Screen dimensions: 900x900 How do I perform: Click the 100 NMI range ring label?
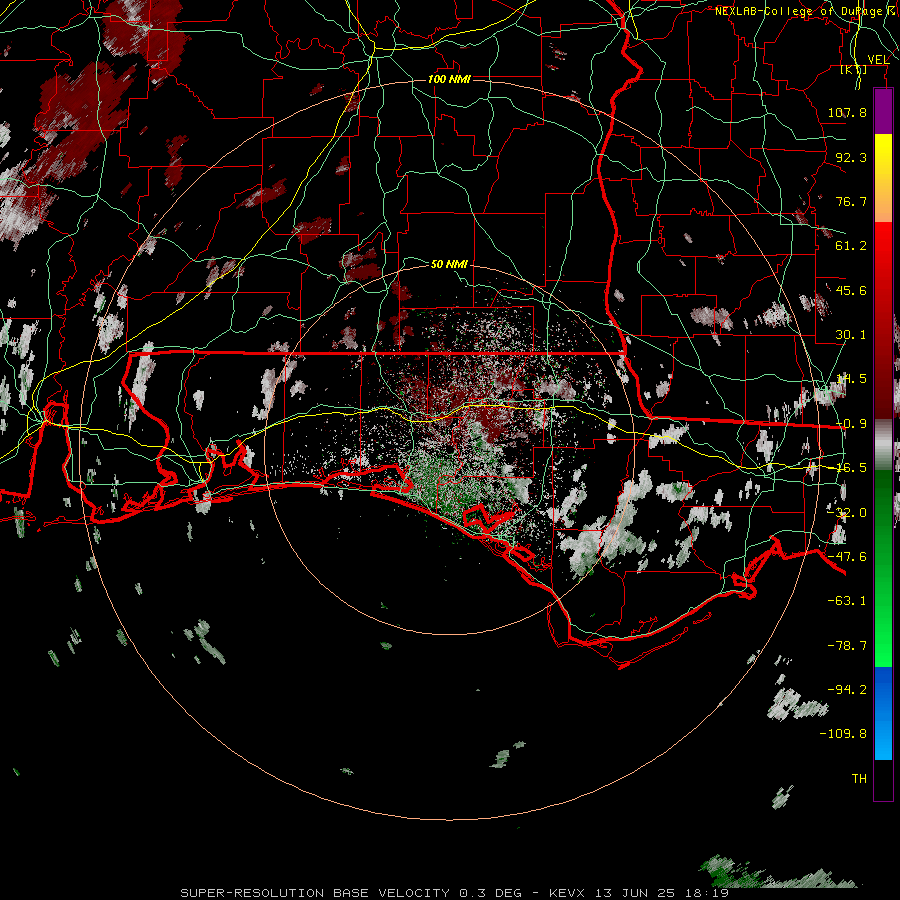[449, 79]
